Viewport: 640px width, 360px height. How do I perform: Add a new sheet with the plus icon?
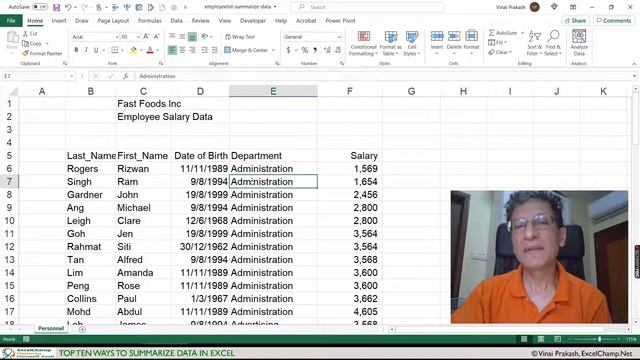(82, 329)
